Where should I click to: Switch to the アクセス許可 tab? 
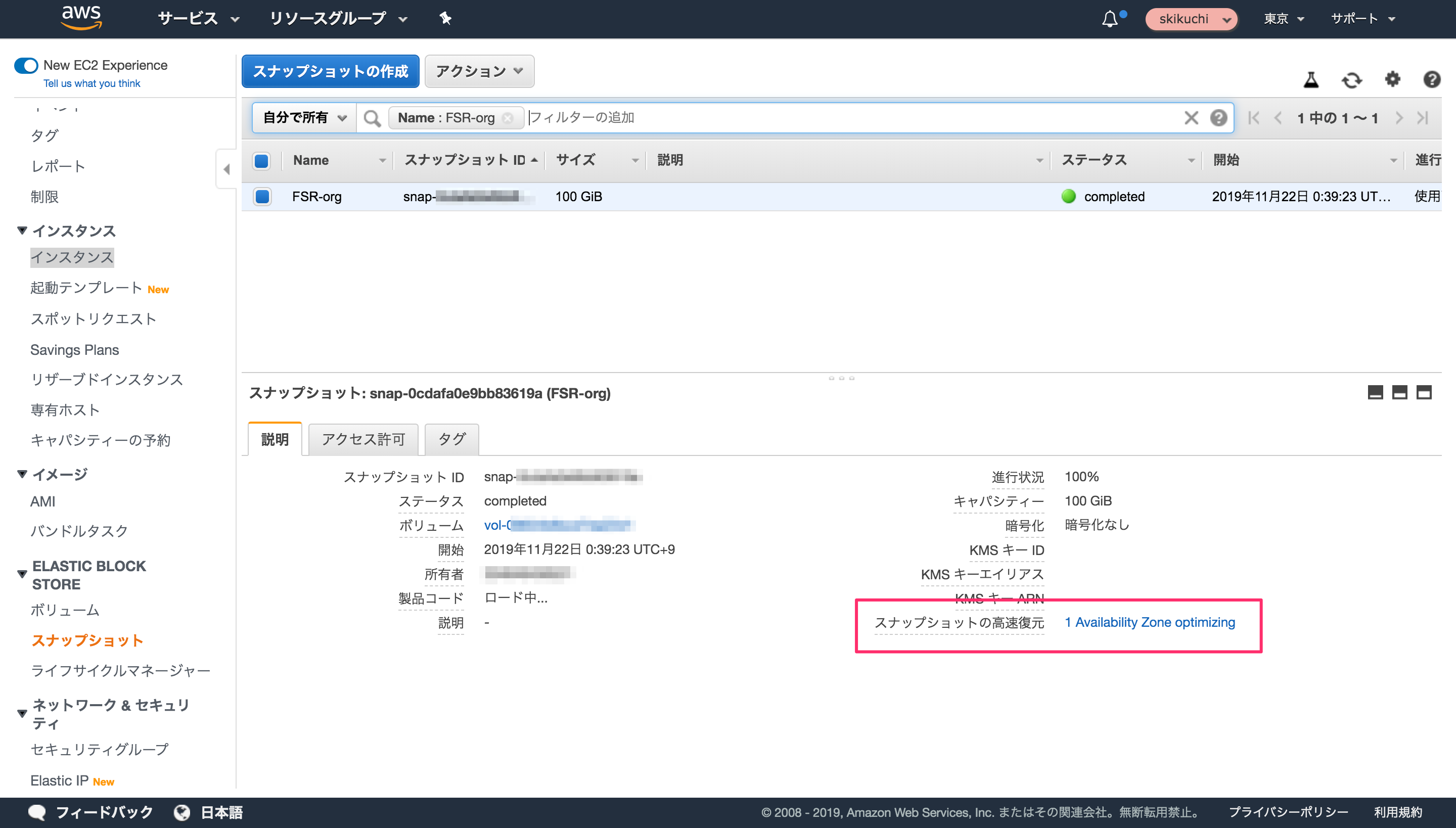[x=363, y=439]
